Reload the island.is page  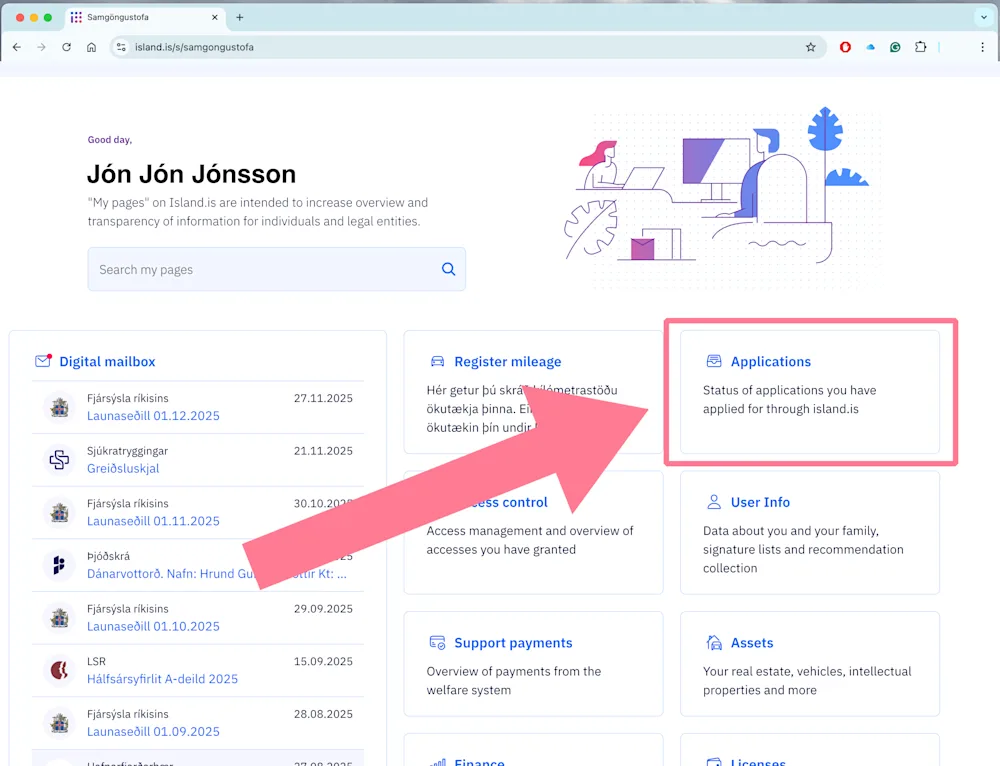click(x=66, y=47)
